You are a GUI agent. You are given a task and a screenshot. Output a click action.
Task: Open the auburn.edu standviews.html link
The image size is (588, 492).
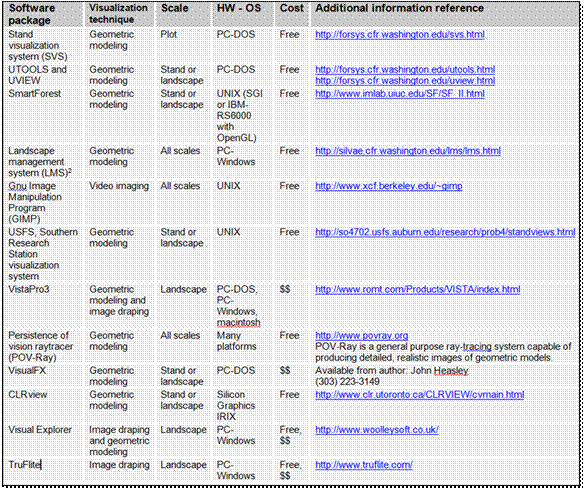point(445,232)
